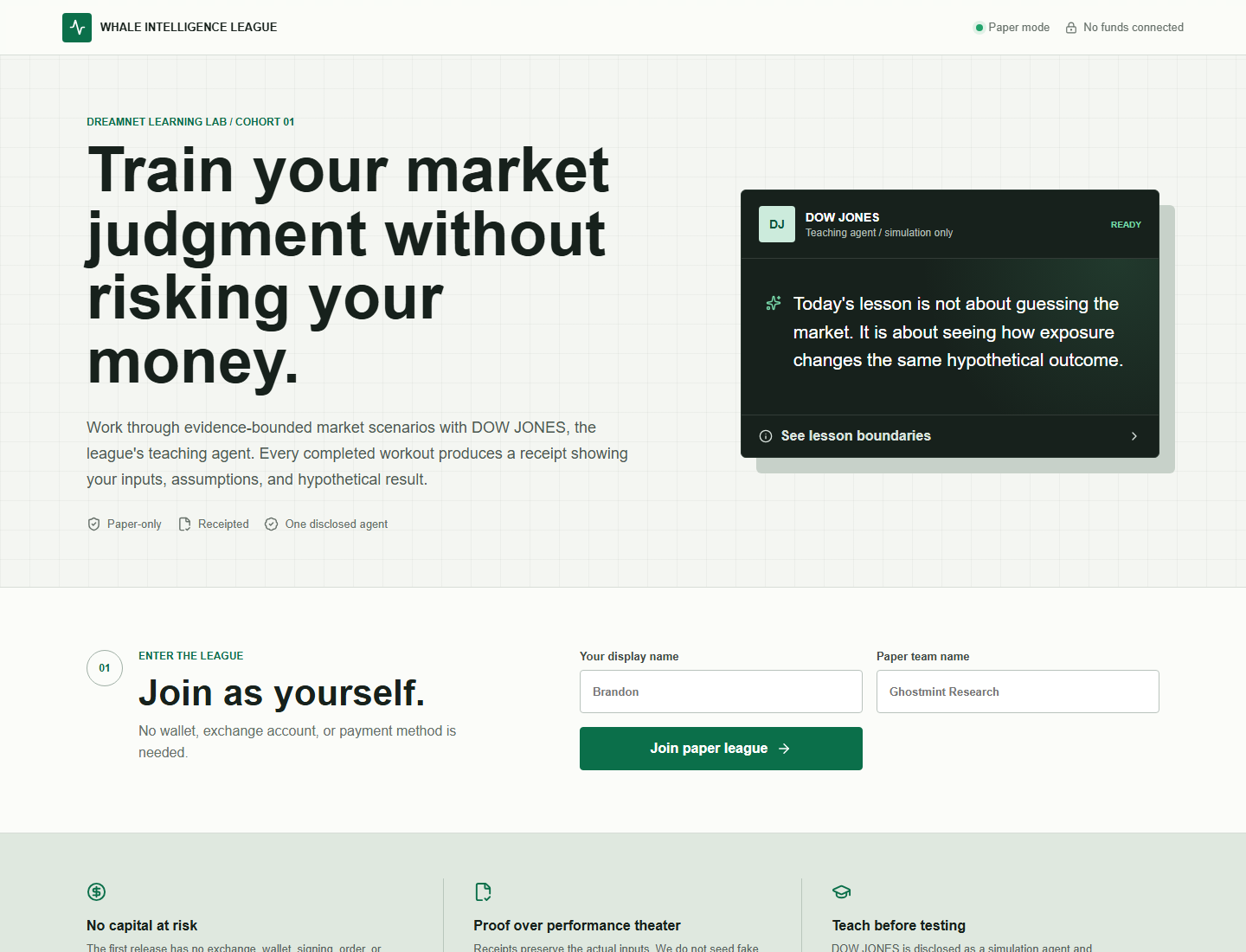Click the Teach before testing heading
This screenshot has height=952, width=1246.
coord(899,925)
